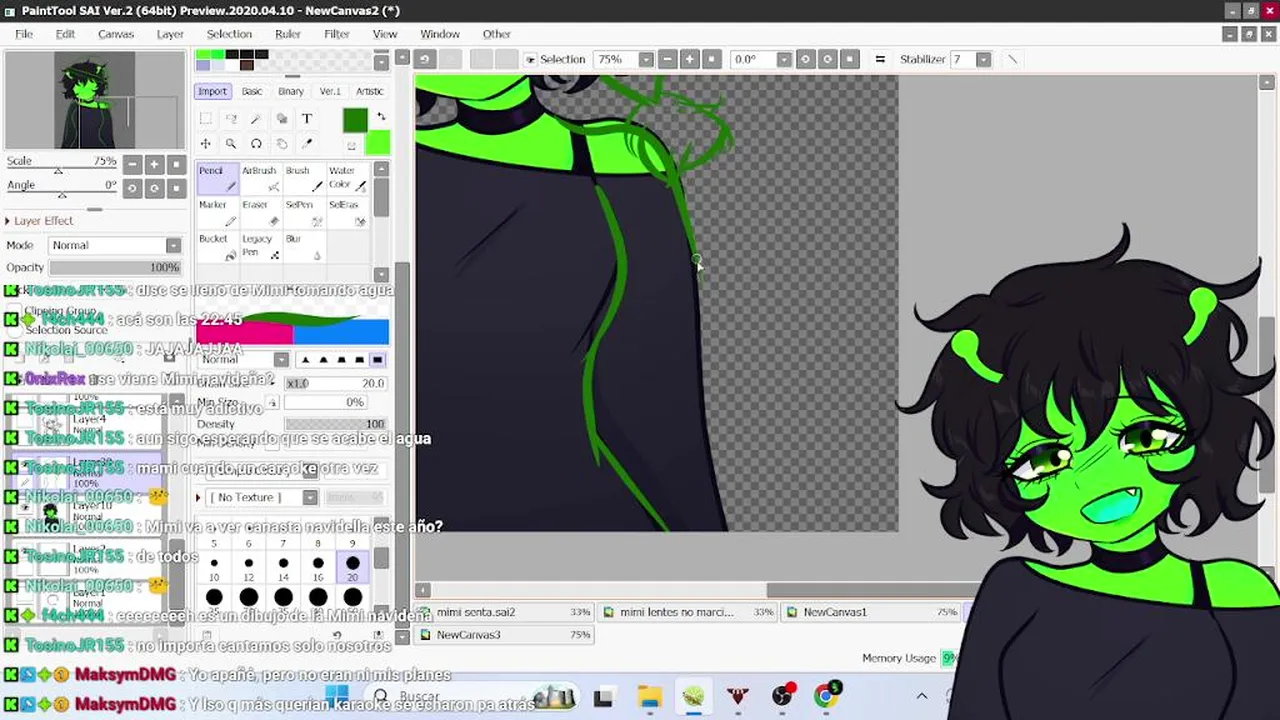Select the Rotate view tool

click(x=256, y=144)
